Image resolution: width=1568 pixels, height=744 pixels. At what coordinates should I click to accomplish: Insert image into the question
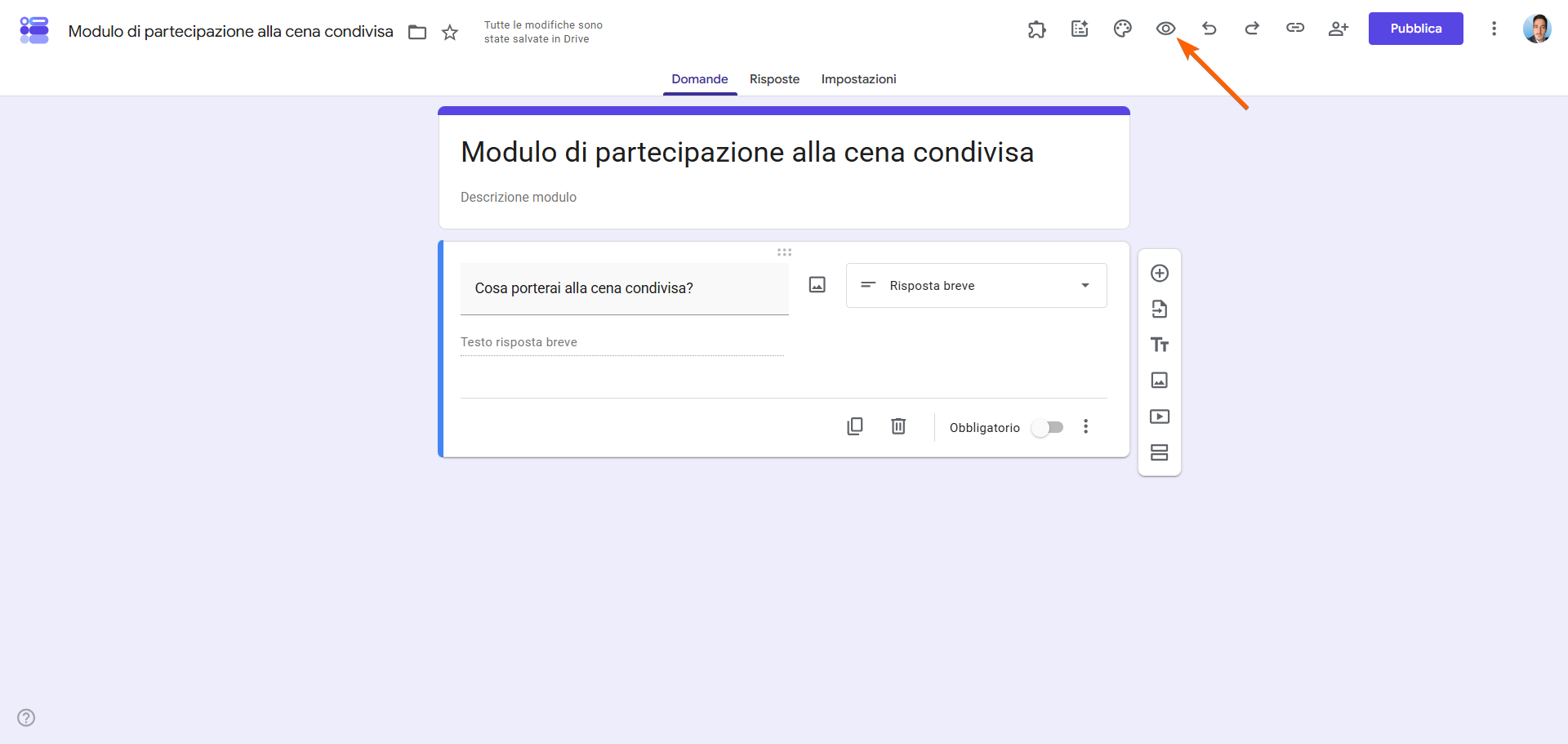click(817, 284)
